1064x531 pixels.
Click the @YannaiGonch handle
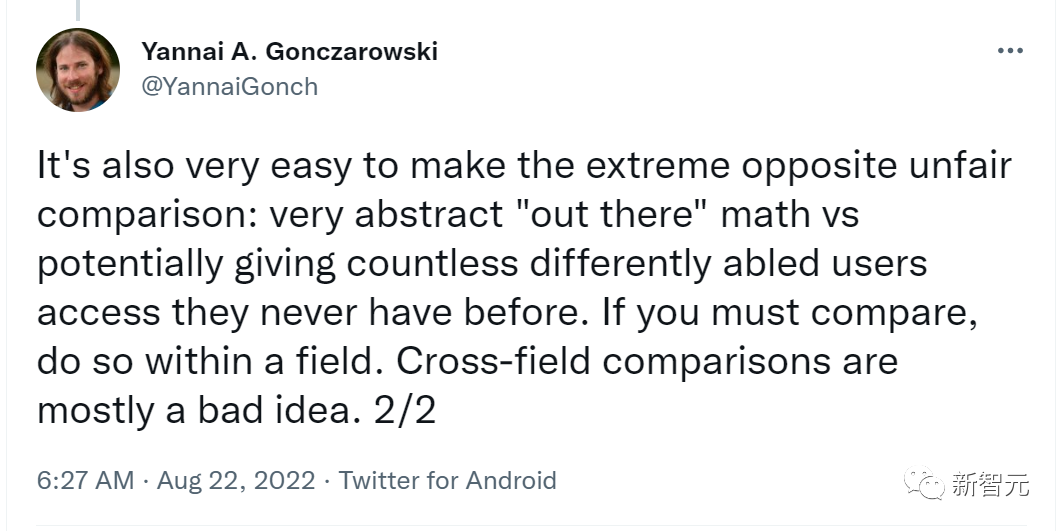[229, 86]
